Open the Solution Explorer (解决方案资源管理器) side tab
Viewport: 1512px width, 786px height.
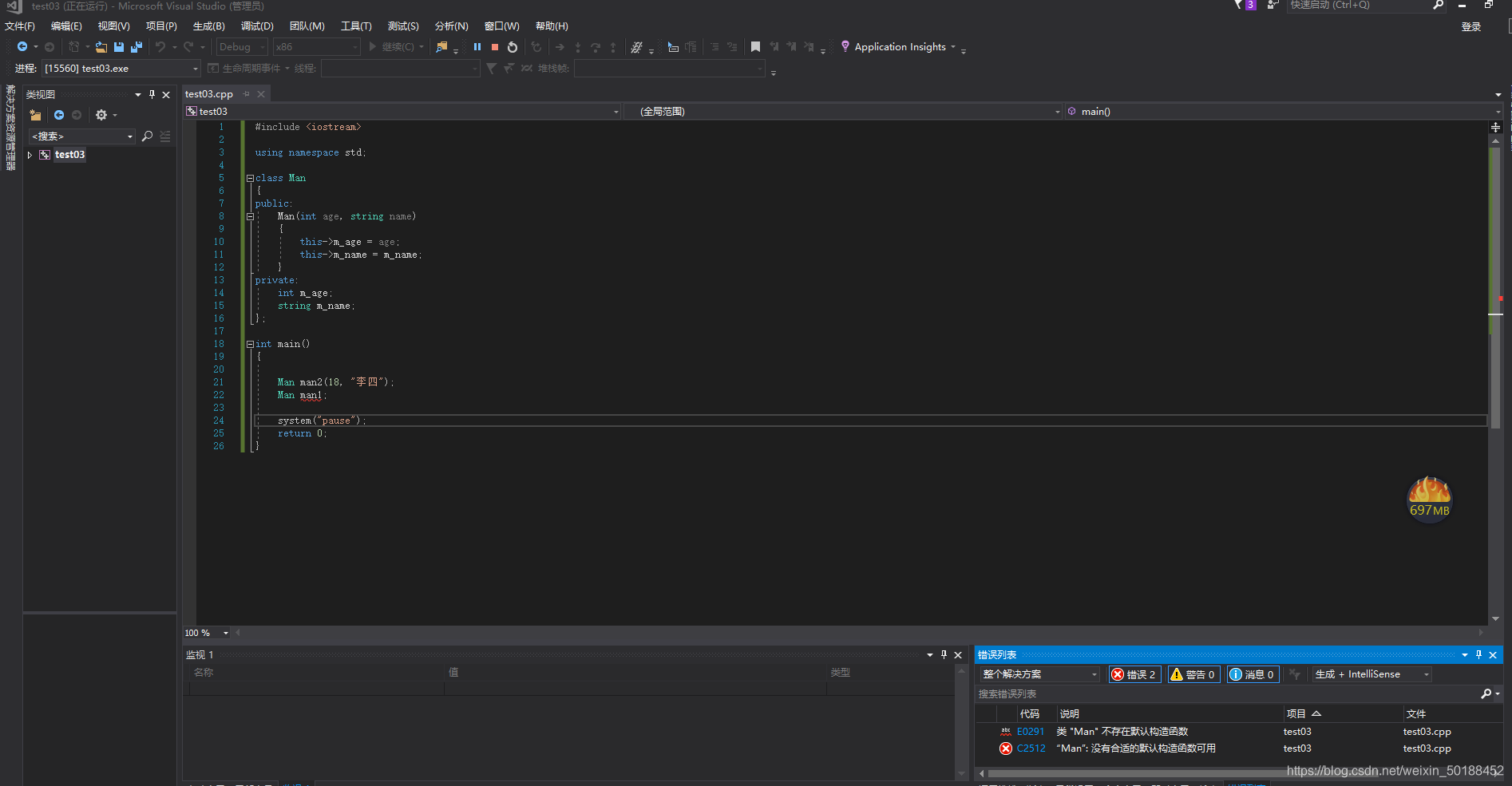(10, 128)
